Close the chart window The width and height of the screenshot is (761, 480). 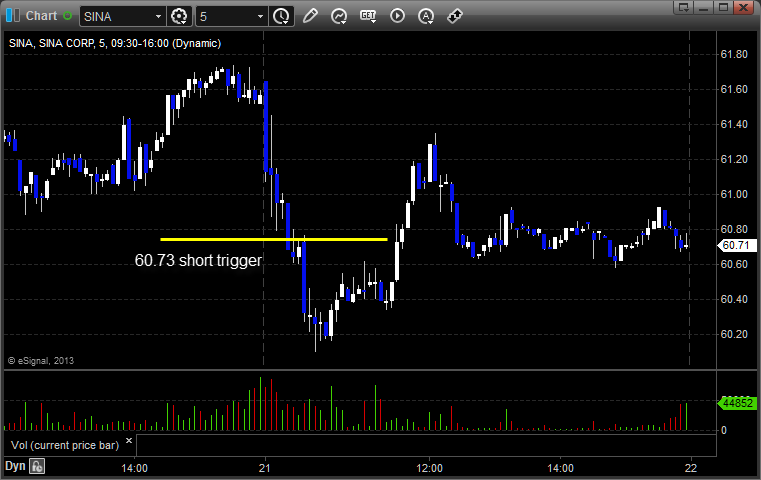pyautogui.click(x=744, y=7)
